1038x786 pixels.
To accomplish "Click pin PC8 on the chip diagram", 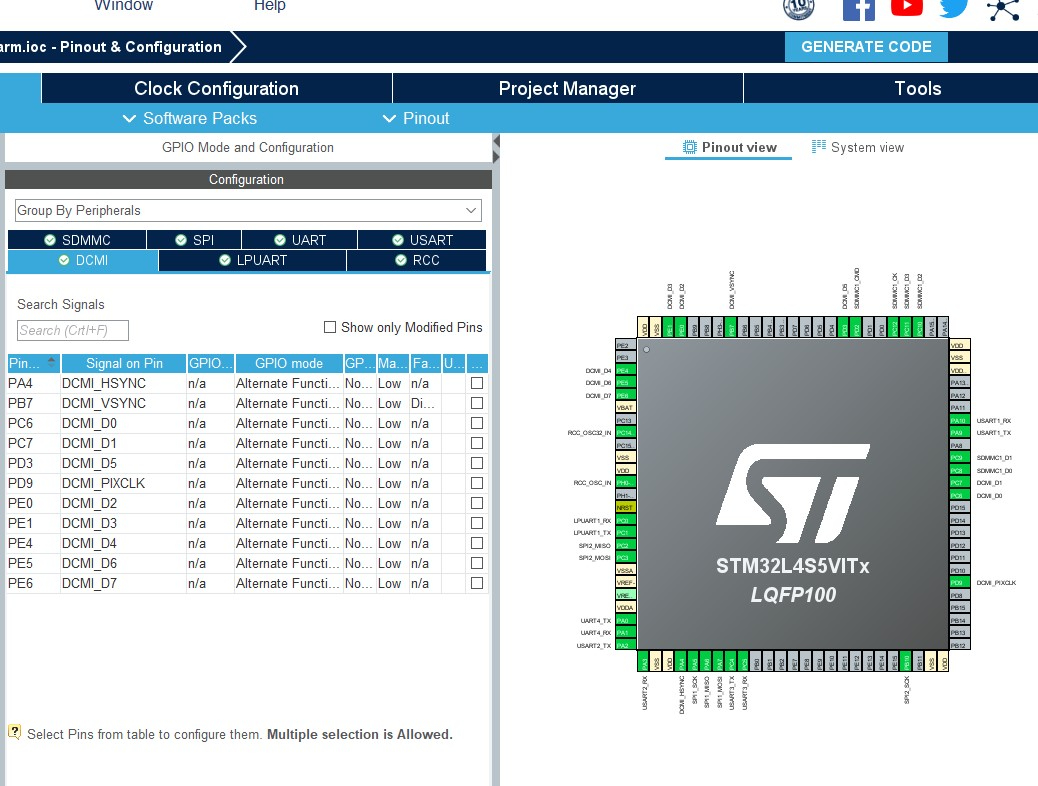I will coord(959,470).
